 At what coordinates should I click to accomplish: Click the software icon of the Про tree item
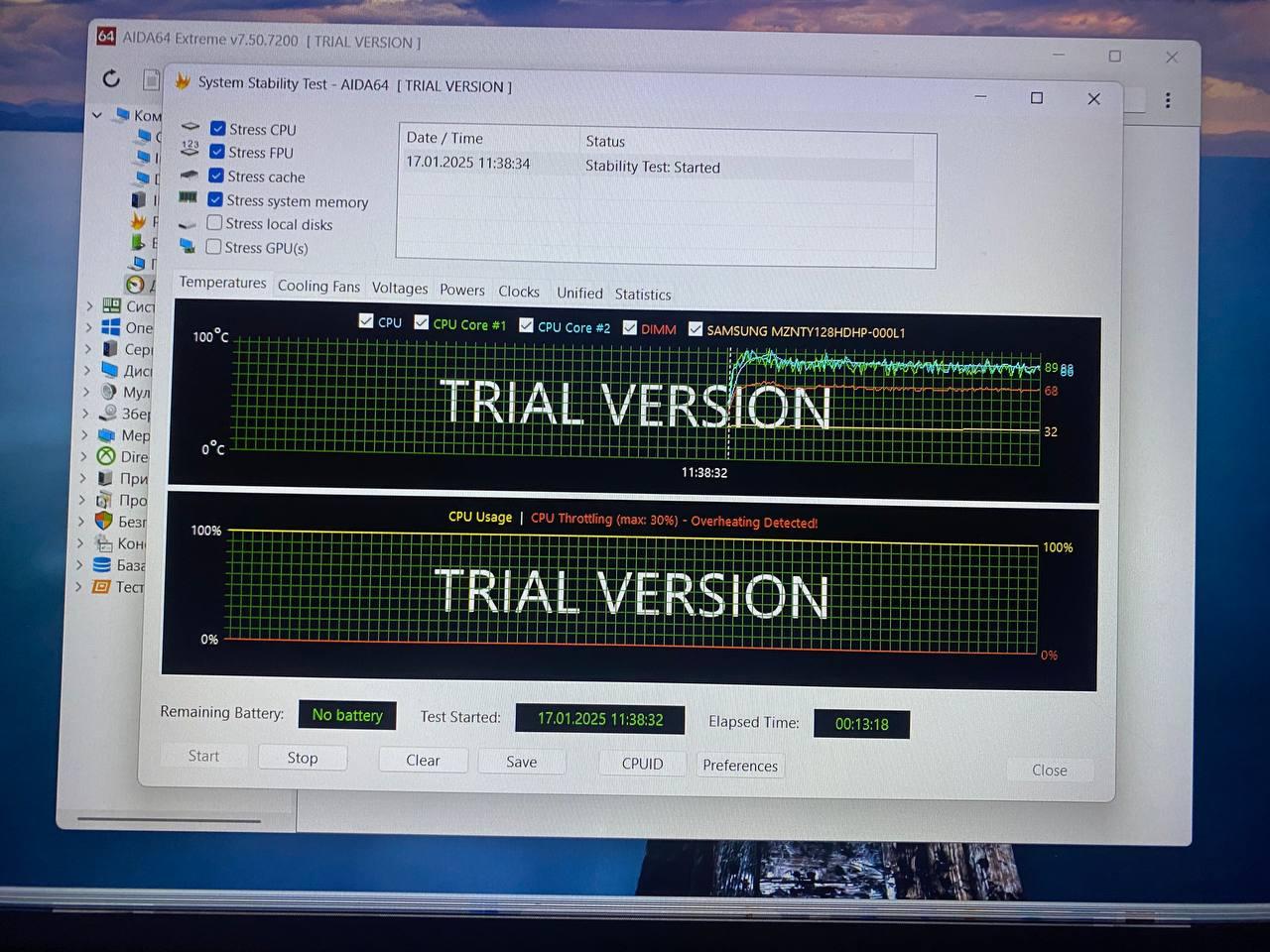(x=104, y=500)
